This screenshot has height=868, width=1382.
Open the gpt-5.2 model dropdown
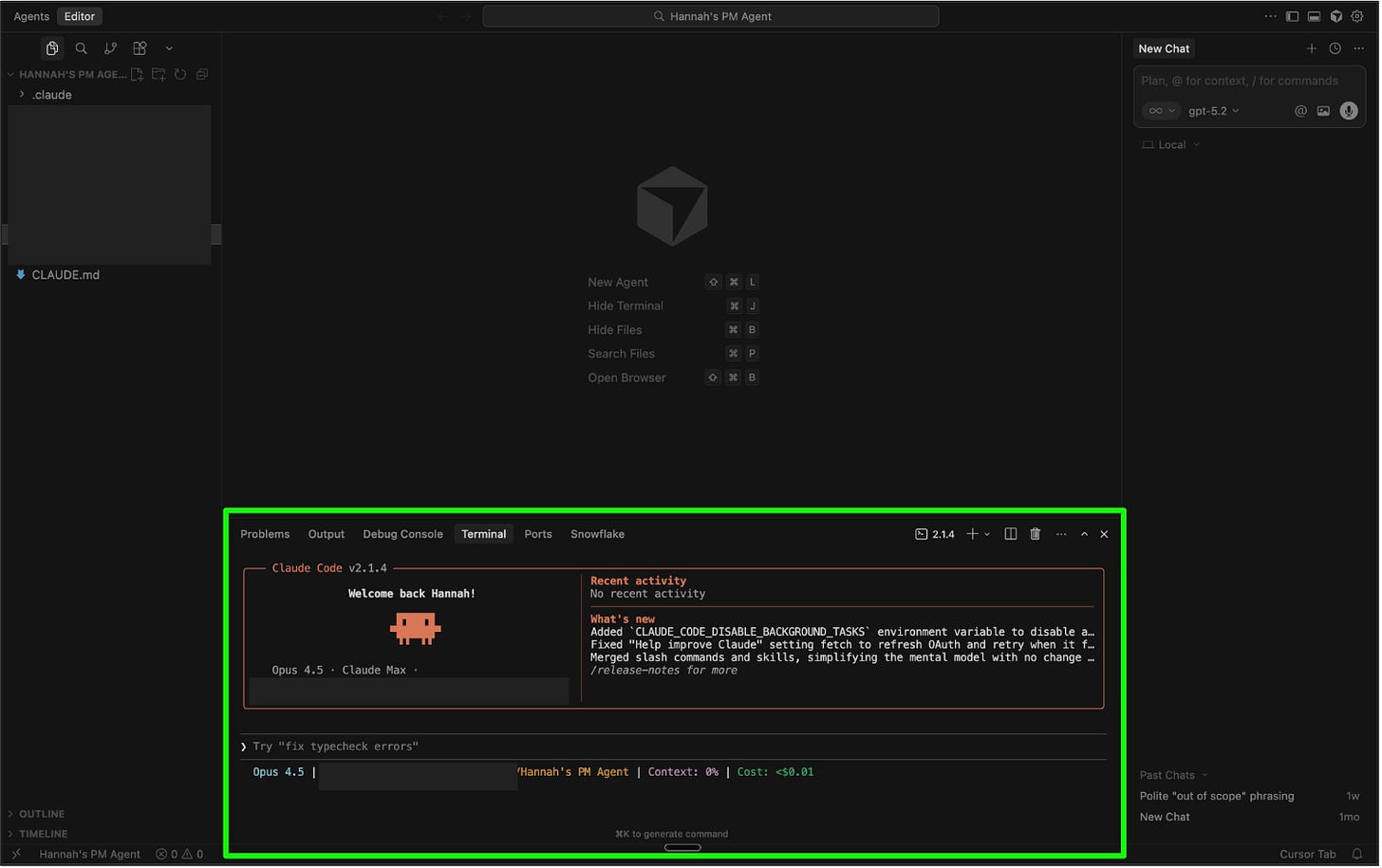(x=1213, y=111)
